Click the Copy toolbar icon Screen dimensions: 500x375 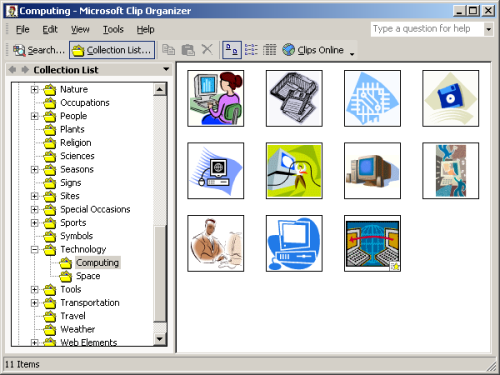pos(168,50)
